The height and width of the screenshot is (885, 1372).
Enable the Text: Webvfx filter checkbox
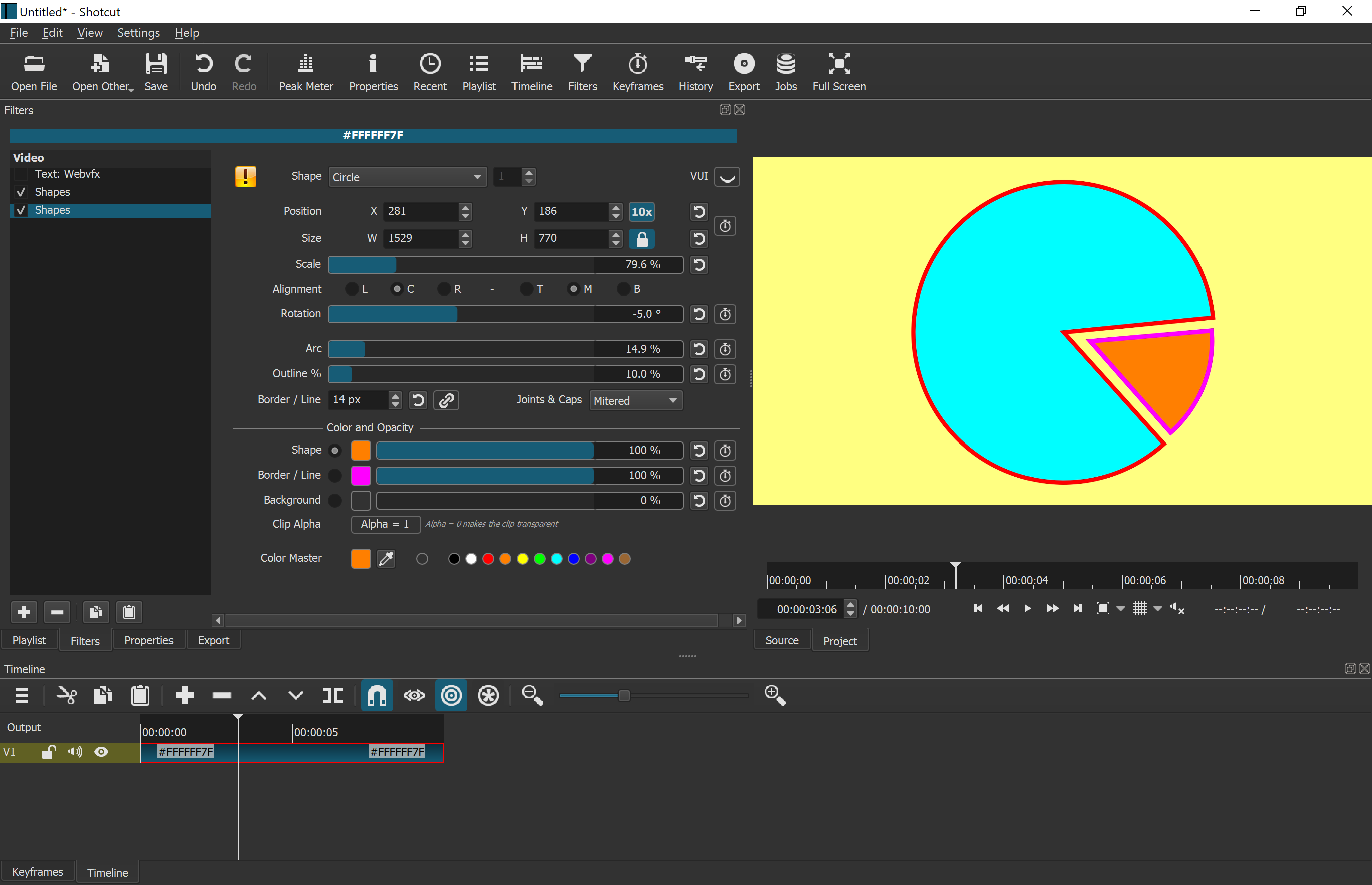[x=21, y=174]
